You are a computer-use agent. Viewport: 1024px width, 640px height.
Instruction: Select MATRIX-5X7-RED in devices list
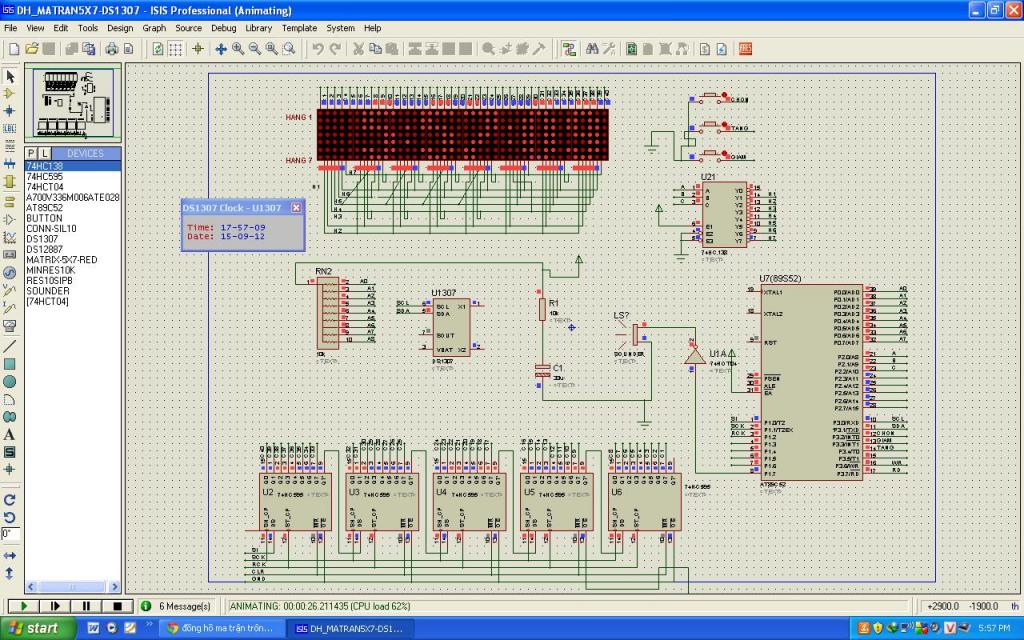point(61,260)
